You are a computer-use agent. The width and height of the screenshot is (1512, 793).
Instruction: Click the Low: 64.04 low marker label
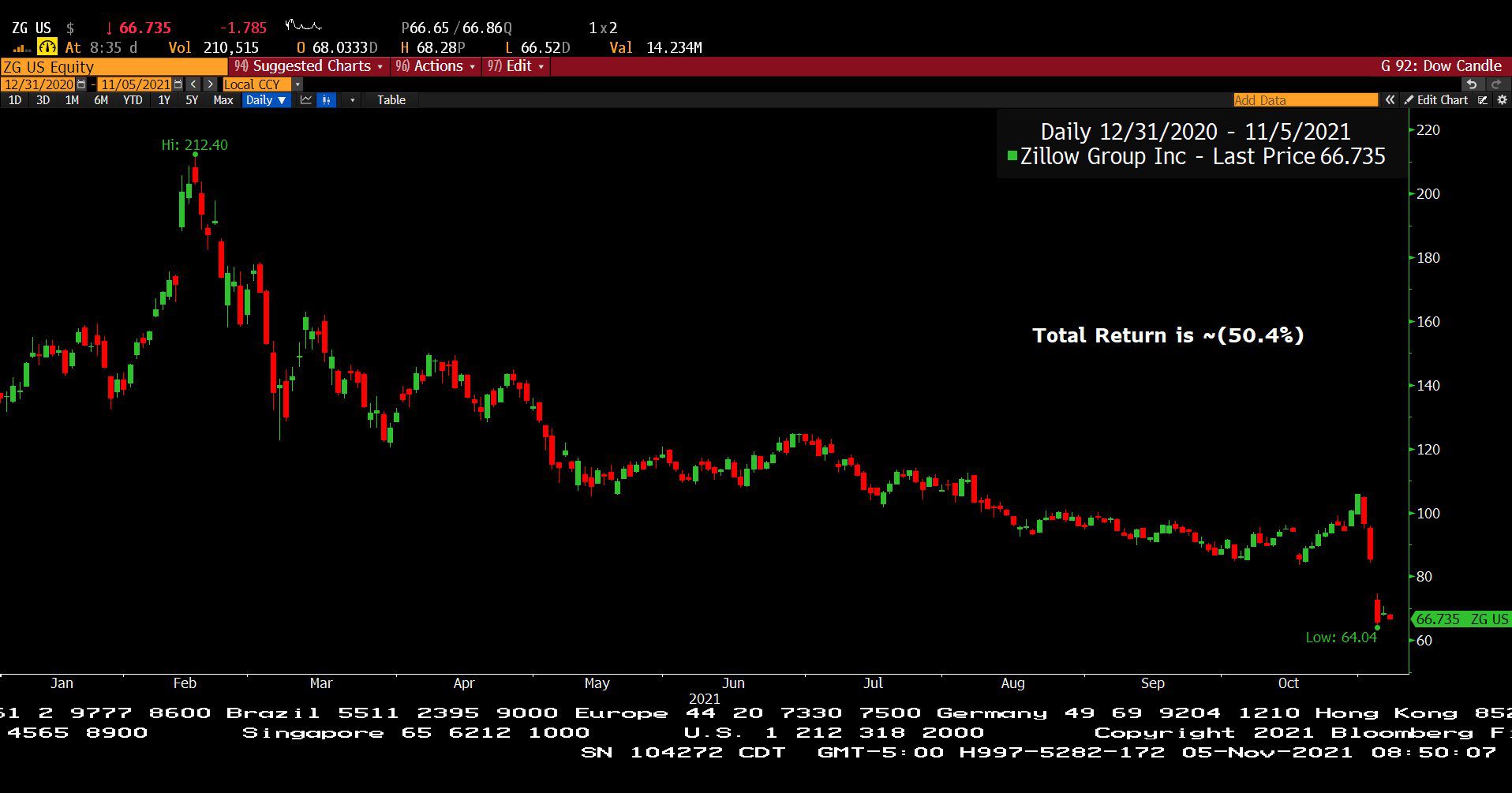pyautogui.click(x=1341, y=638)
